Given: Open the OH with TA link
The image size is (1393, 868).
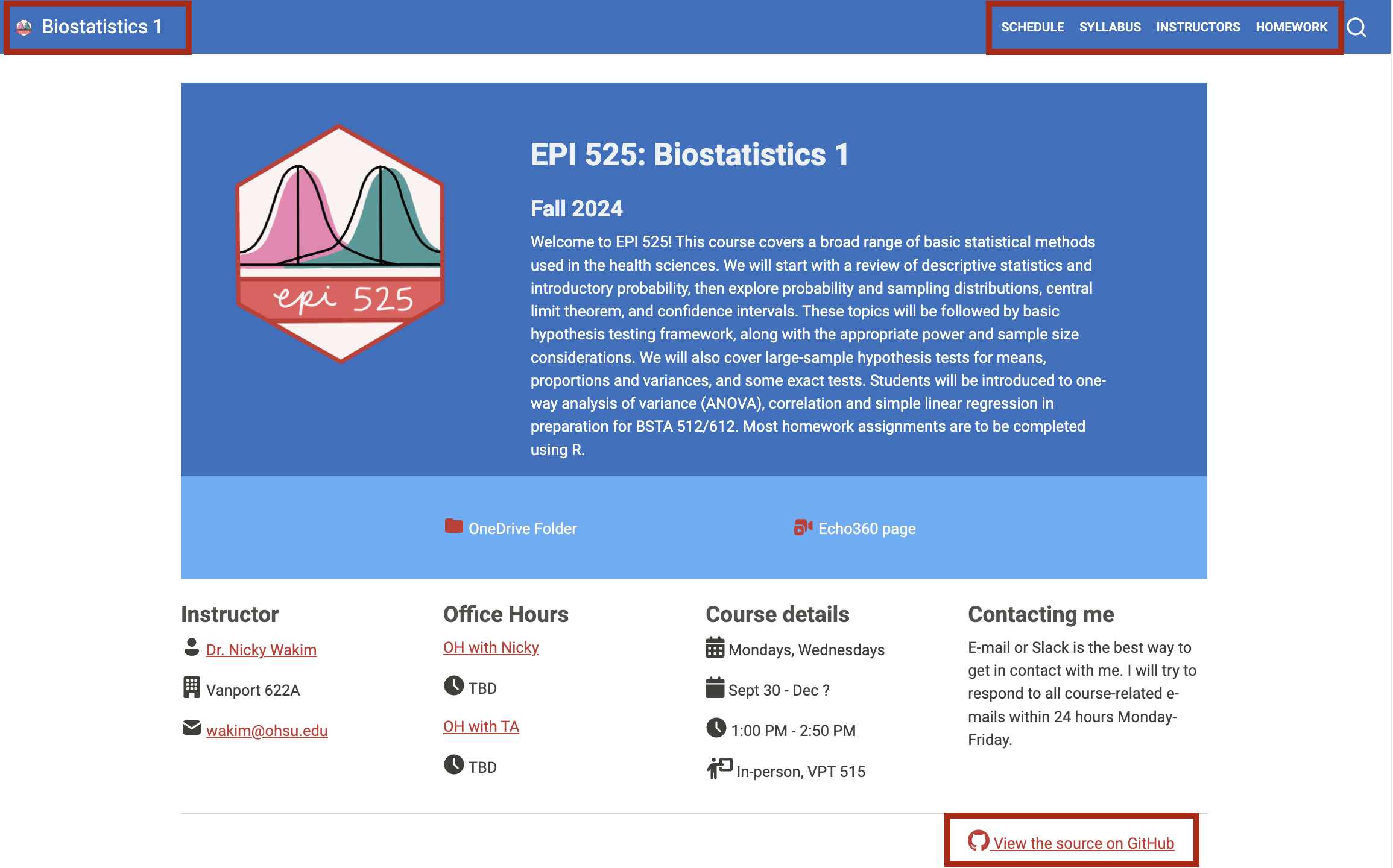Looking at the screenshot, I should pos(481,726).
